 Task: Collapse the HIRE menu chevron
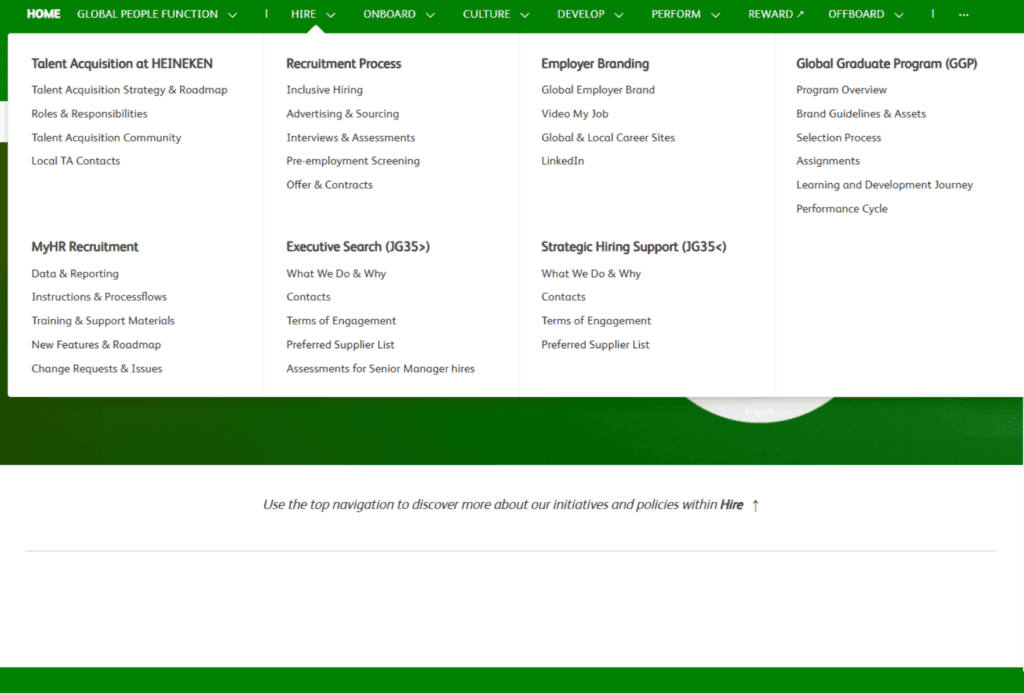click(x=330, y=15)
